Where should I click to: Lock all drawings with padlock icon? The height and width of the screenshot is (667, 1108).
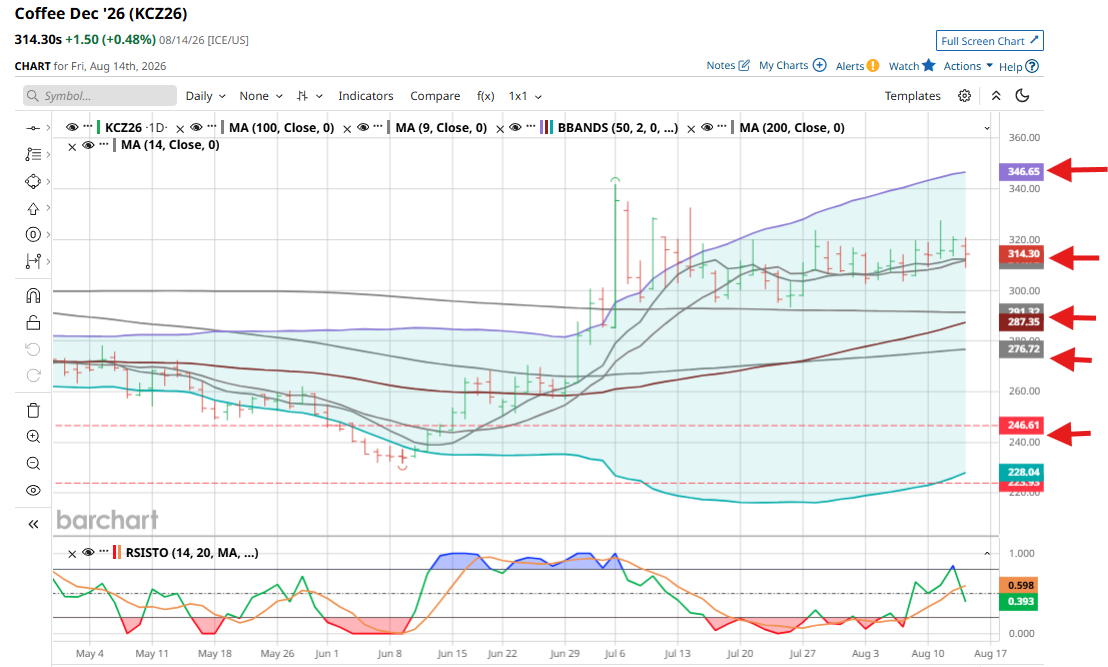(33, 323)
